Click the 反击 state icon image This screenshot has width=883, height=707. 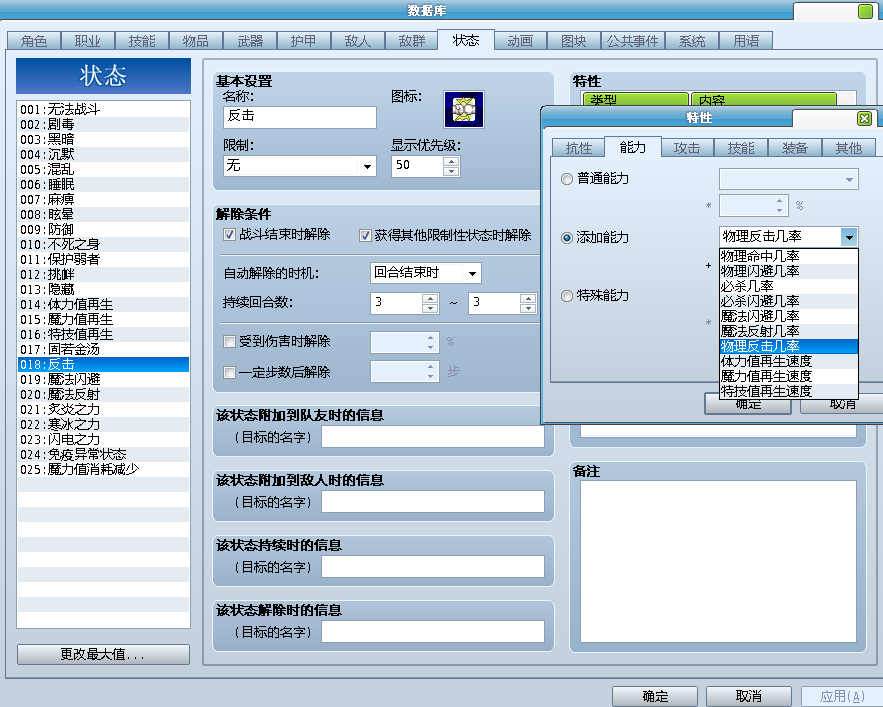coord(463,109)
